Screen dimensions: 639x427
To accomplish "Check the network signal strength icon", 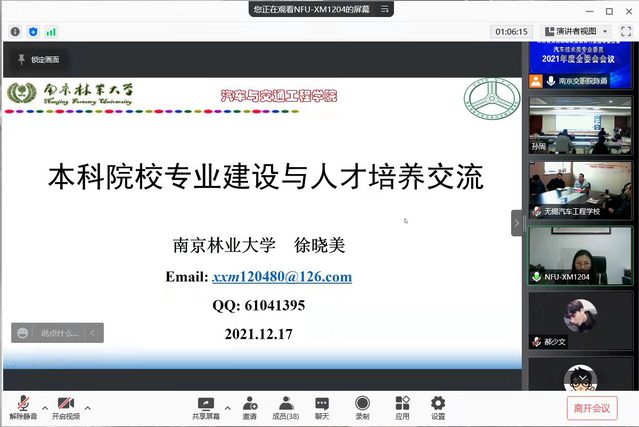I will point(51,31).
